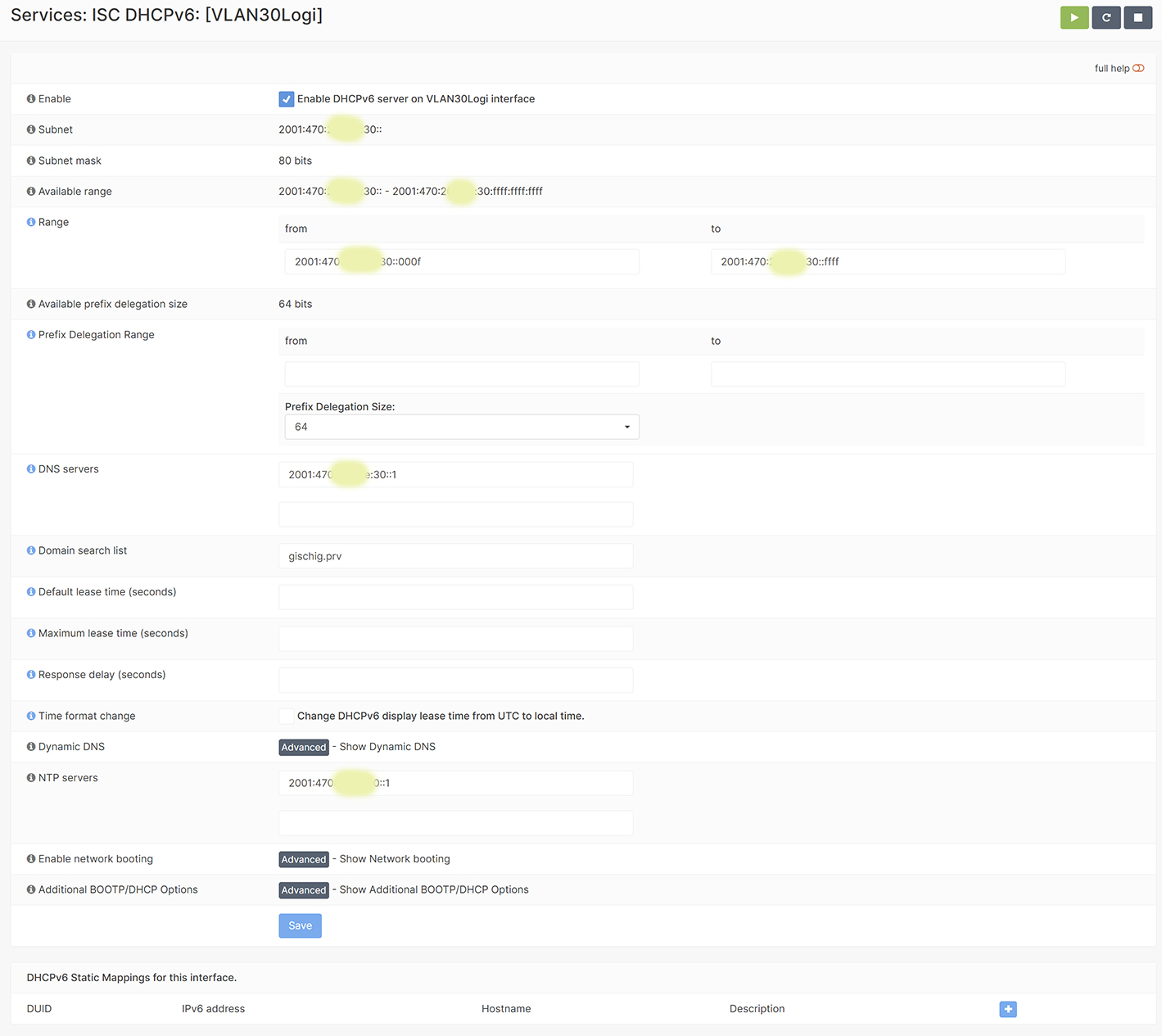
Task: Show info icon for Domain search list
Action: (x=31, y=550)
